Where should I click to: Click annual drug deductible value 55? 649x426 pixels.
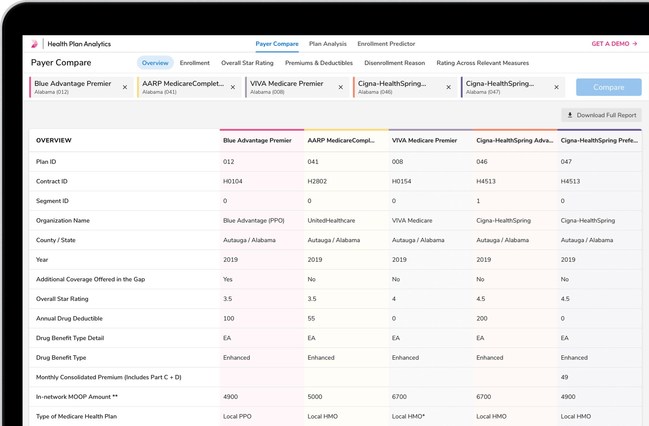[x=311, y=318]
